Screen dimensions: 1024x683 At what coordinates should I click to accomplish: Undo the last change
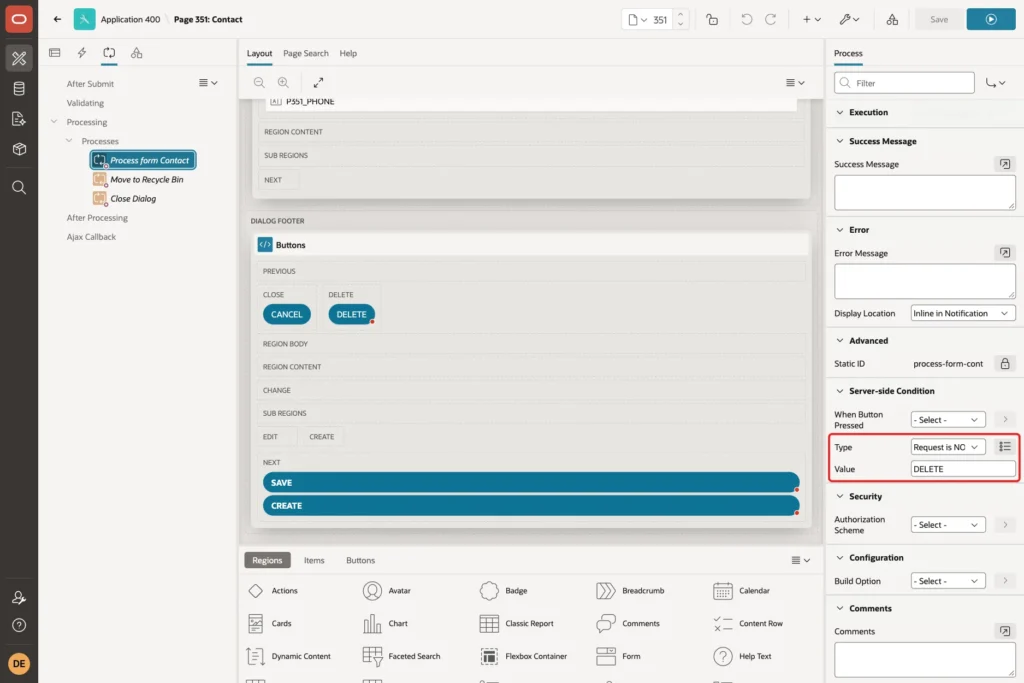746,20
